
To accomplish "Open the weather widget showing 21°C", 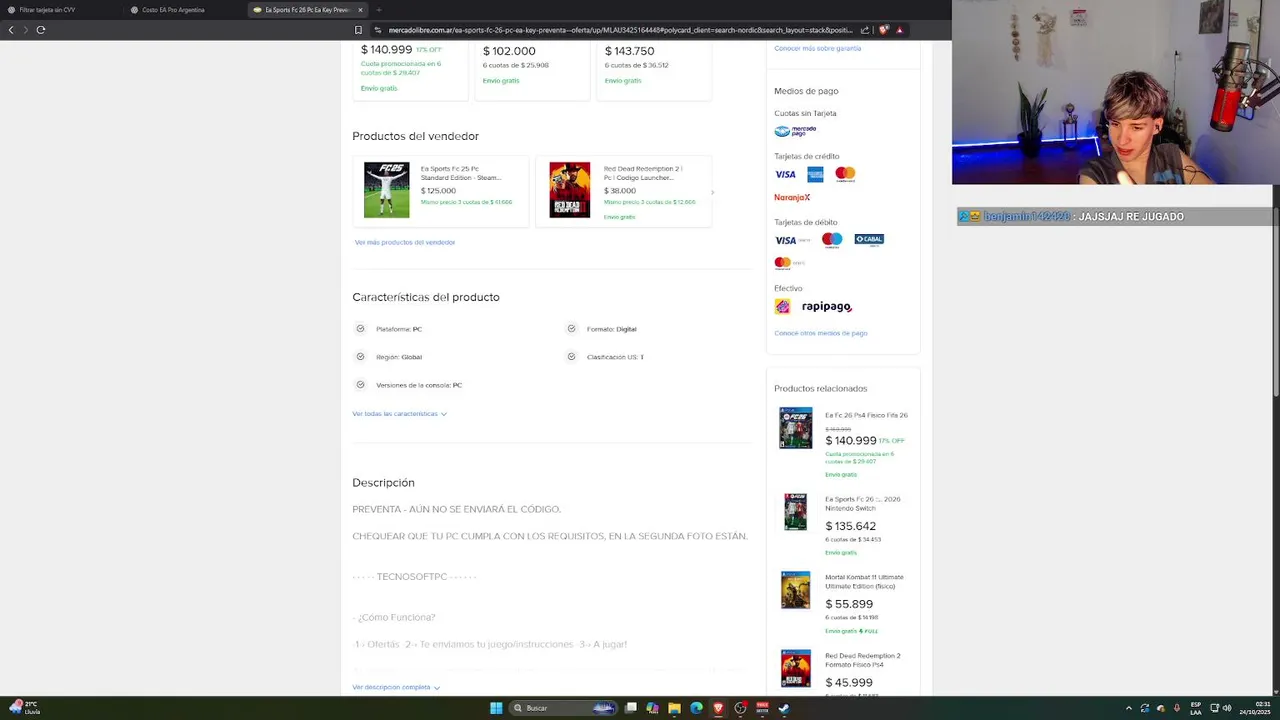I will pos(24,708).
